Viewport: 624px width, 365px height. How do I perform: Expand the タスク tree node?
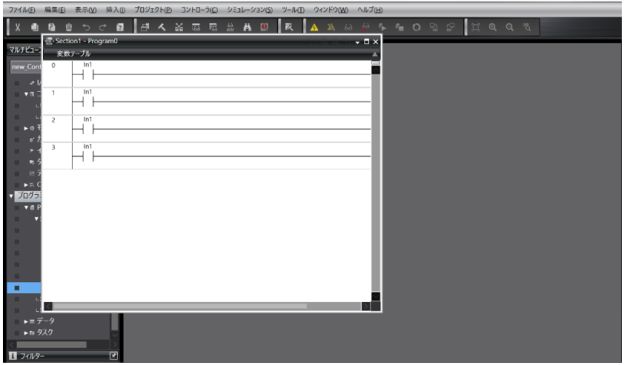pos(26,333)
